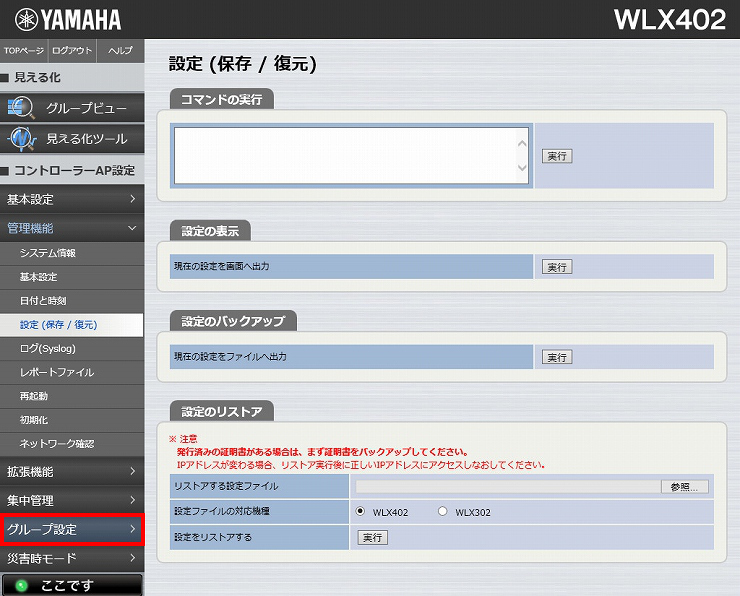The image size is (740, 596).
Task: Click the コマンドの実行 section tab label
Action: 222,100
